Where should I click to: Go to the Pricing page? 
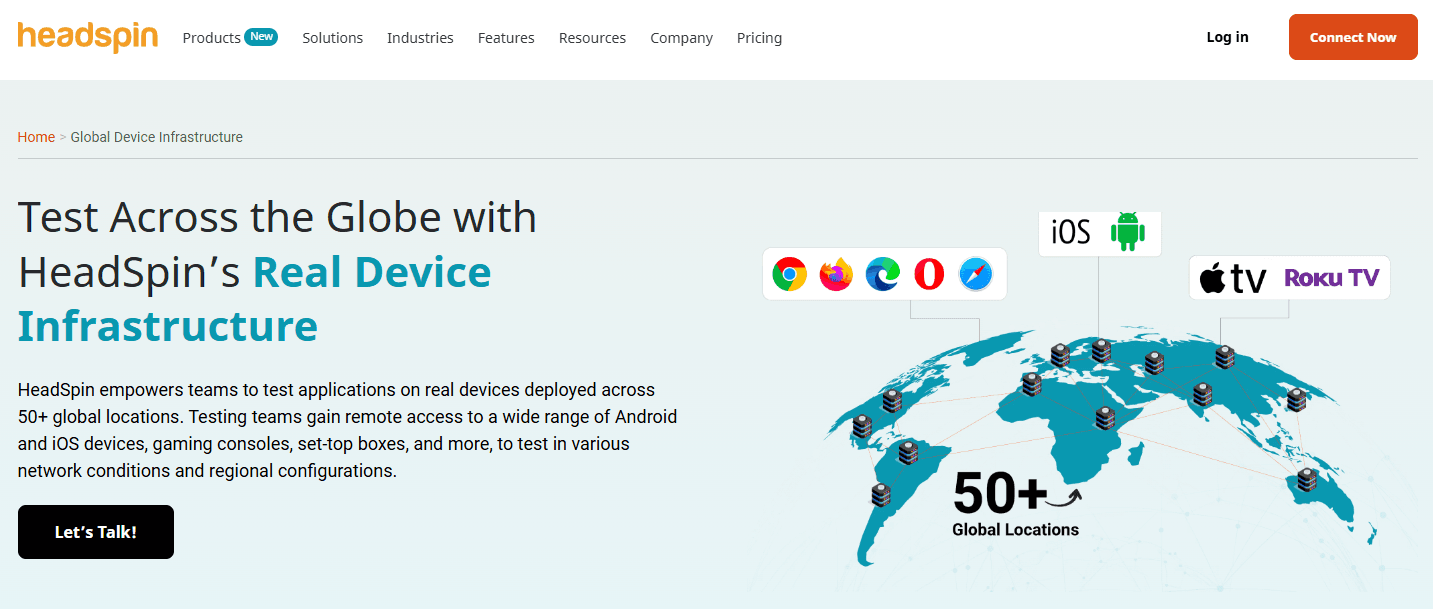coord(759,38)
